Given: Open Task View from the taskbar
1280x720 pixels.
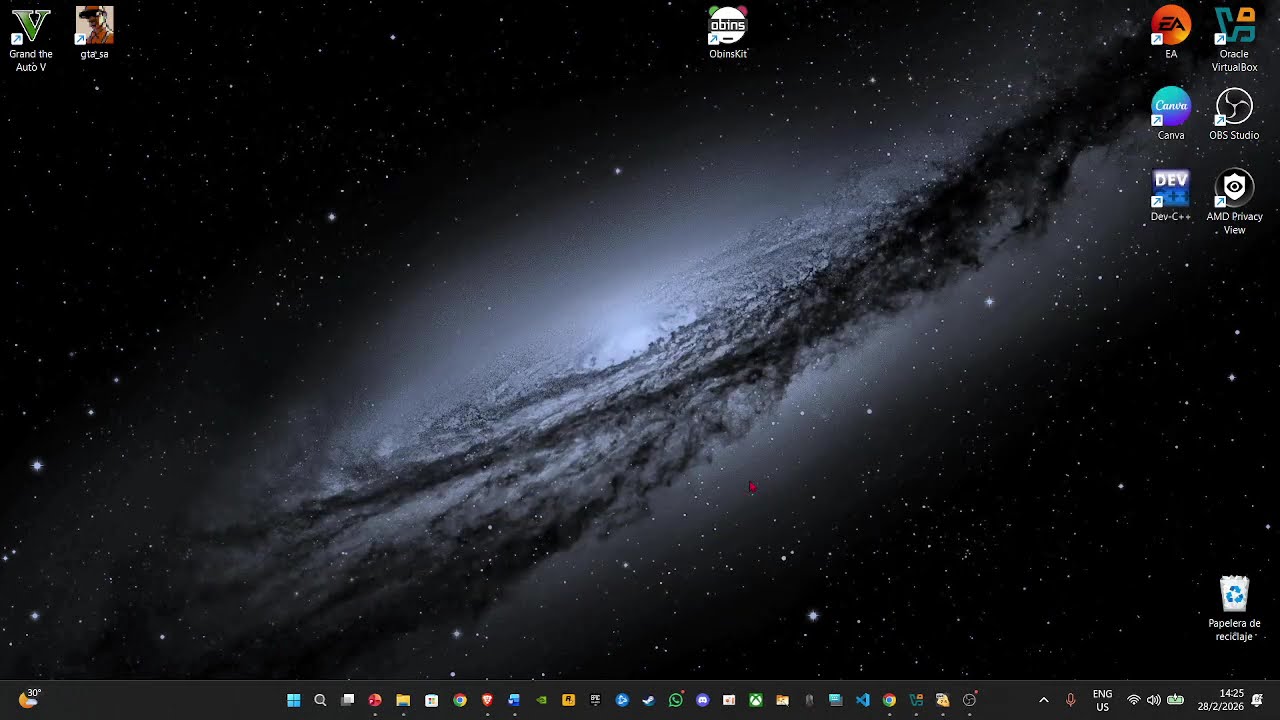Looking at the screenshot, I should 347,700.
